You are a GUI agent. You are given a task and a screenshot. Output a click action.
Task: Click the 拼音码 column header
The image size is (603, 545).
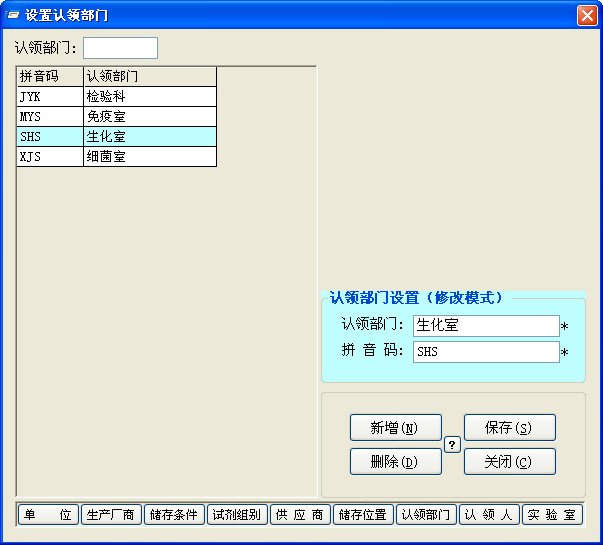tap(50, 76)
